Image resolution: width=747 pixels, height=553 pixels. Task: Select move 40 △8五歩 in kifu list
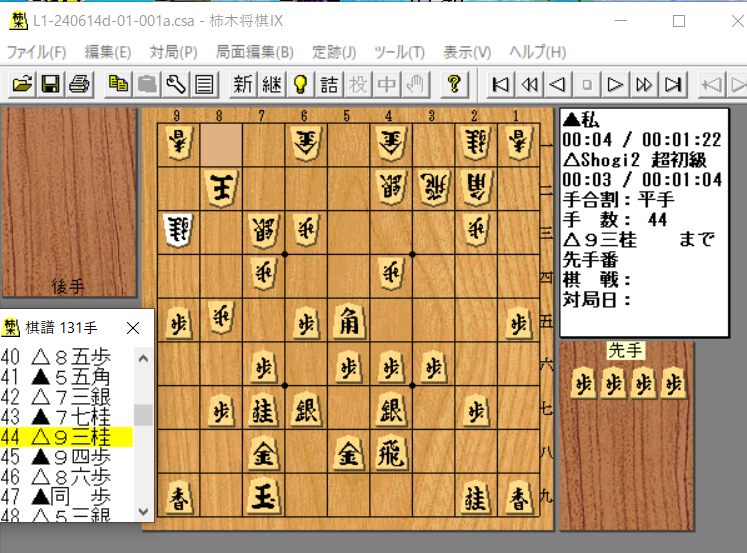[66, 357]
